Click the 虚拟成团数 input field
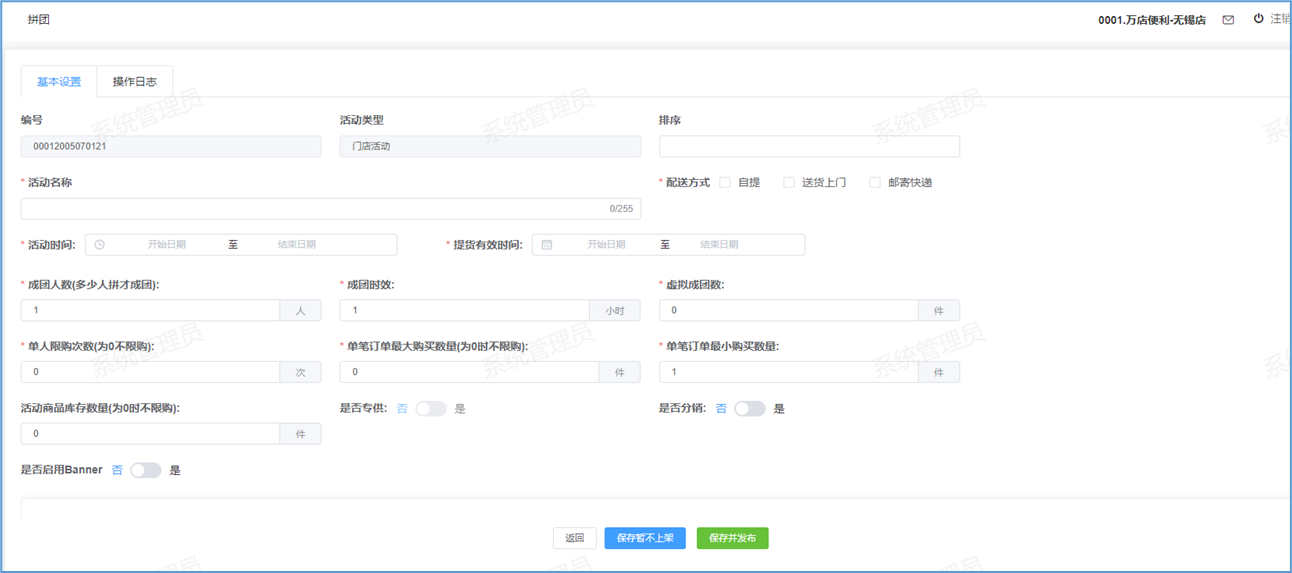The width and height of the screenshot is (1292, 573). (x=789, y=311)
